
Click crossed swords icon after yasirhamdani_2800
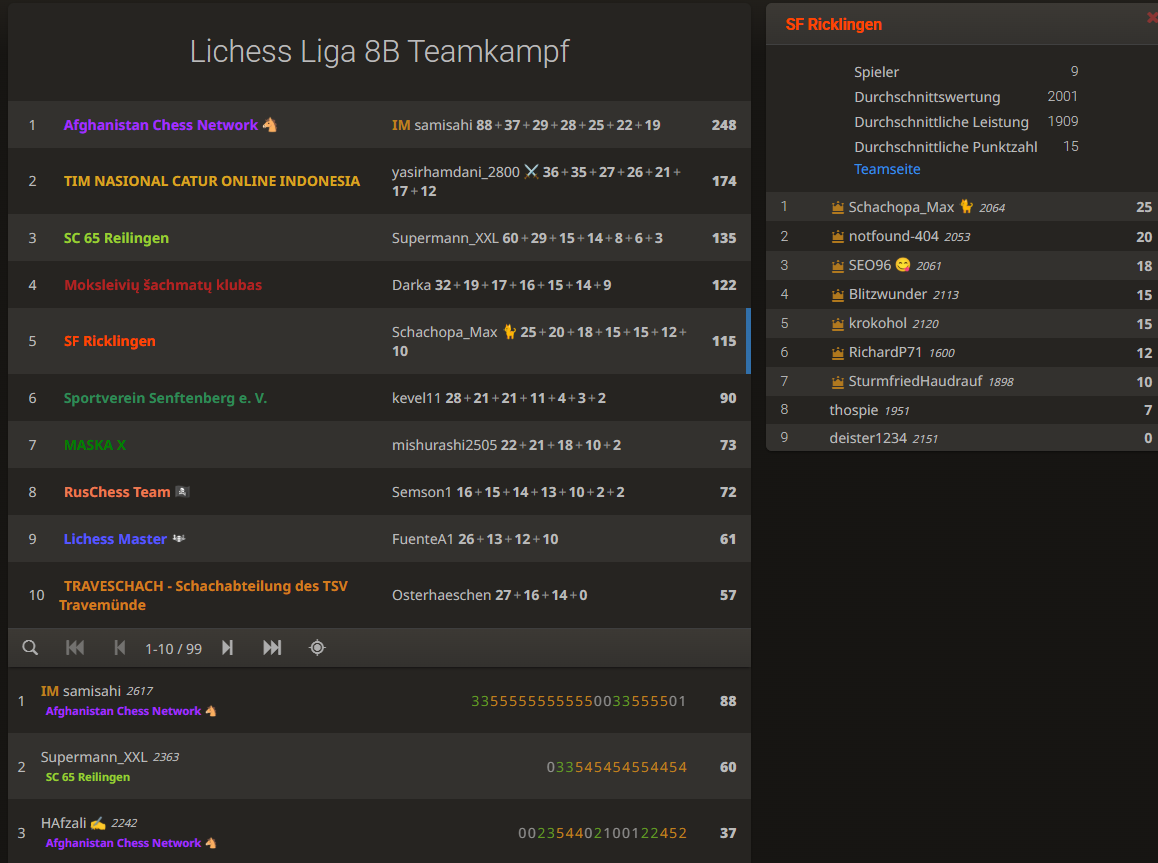coord(531,172)
